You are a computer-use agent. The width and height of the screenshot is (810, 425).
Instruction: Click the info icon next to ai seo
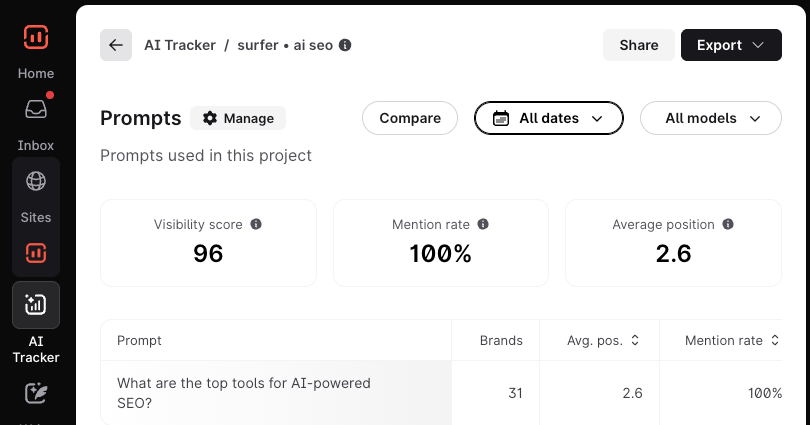345,45
